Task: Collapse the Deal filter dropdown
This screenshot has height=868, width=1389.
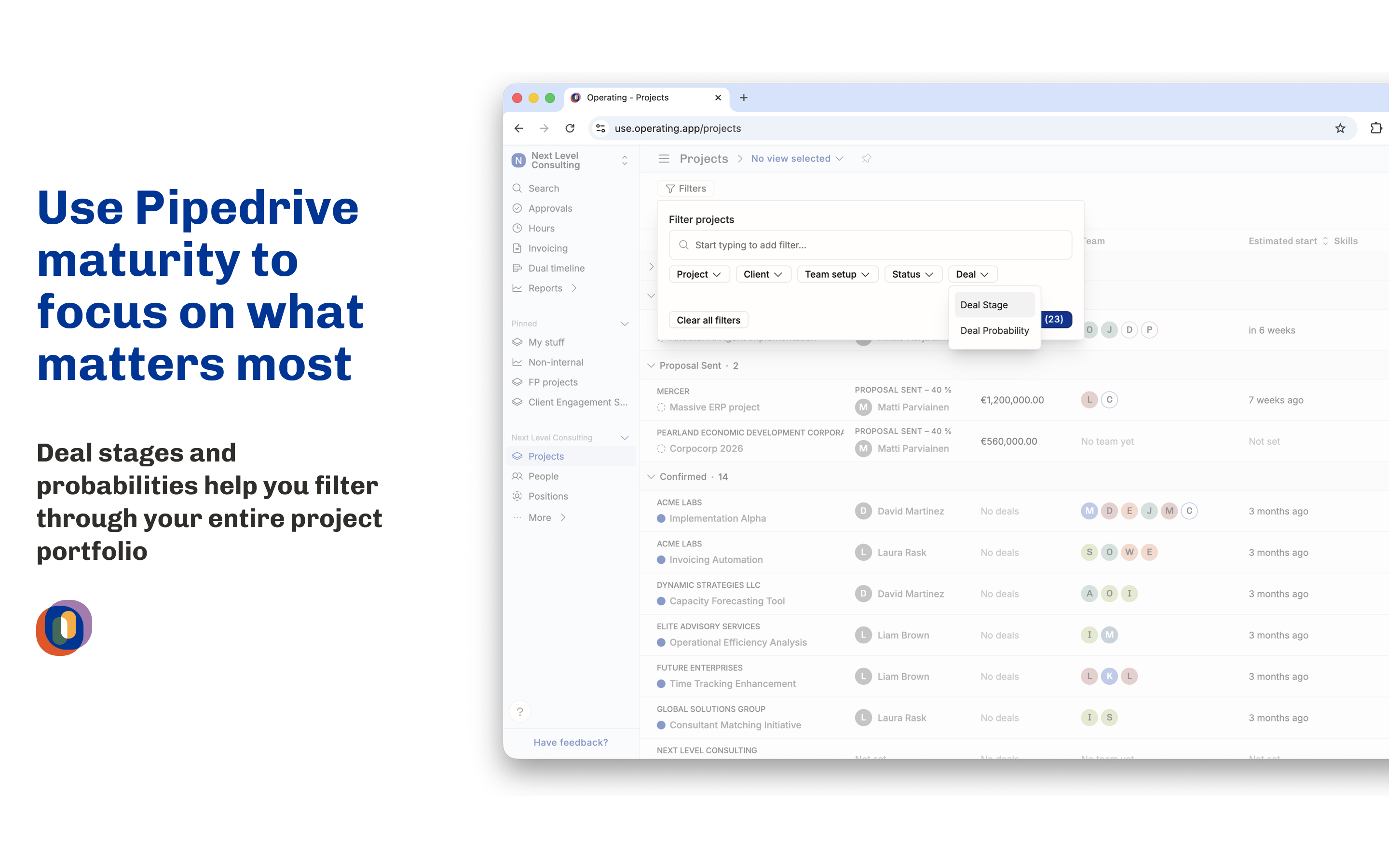Action: (972, 274)
